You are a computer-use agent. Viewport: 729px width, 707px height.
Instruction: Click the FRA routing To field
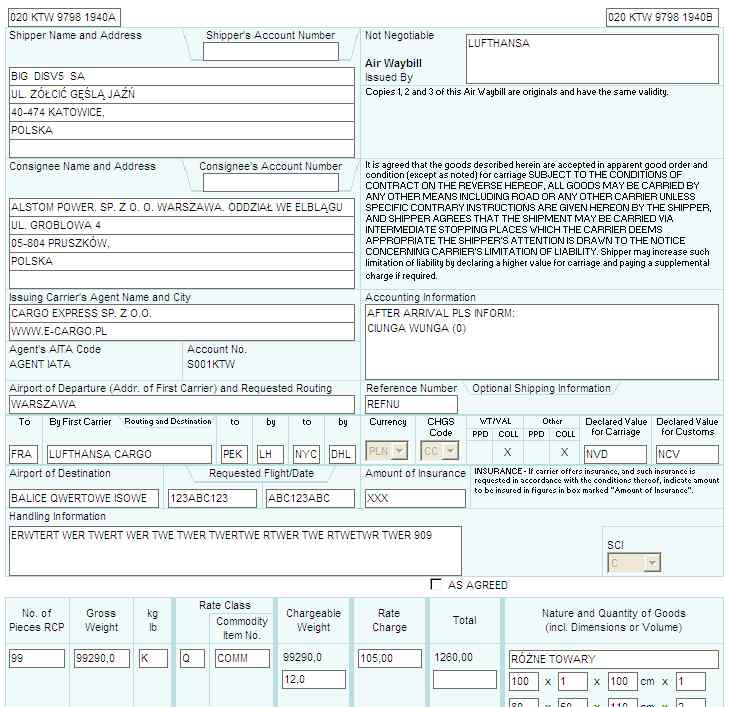tap(23, 454)
